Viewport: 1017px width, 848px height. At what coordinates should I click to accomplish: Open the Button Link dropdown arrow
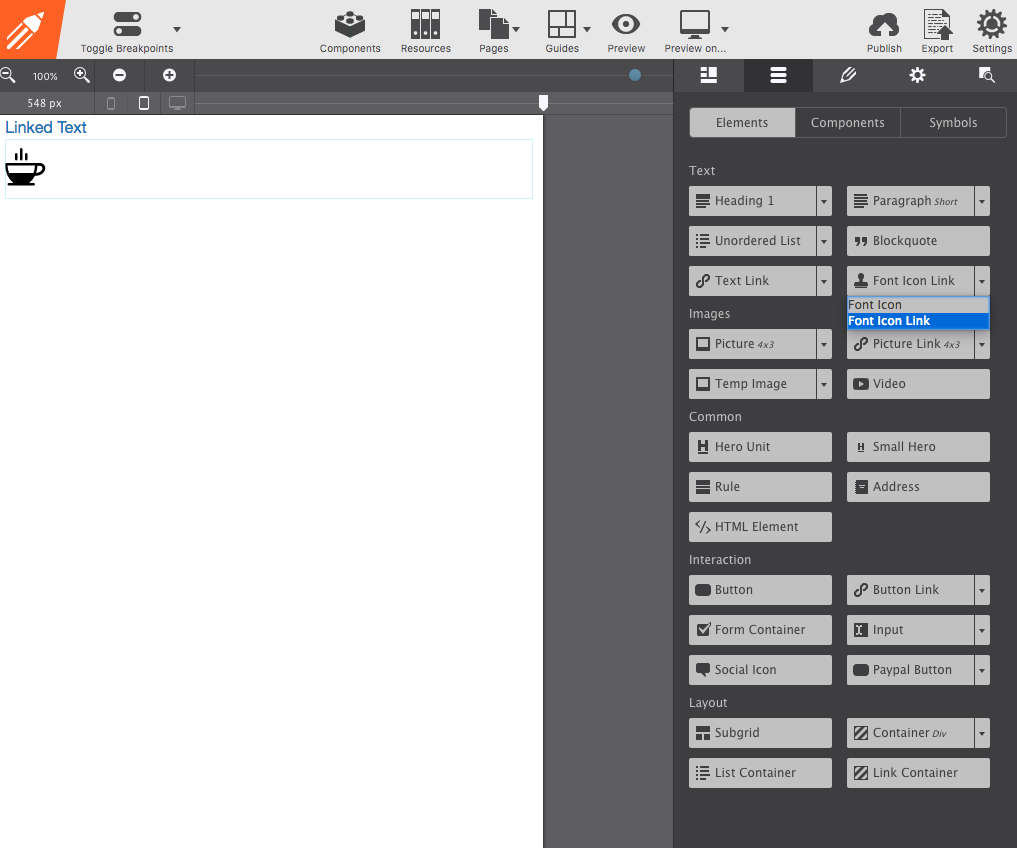point(982,590)
